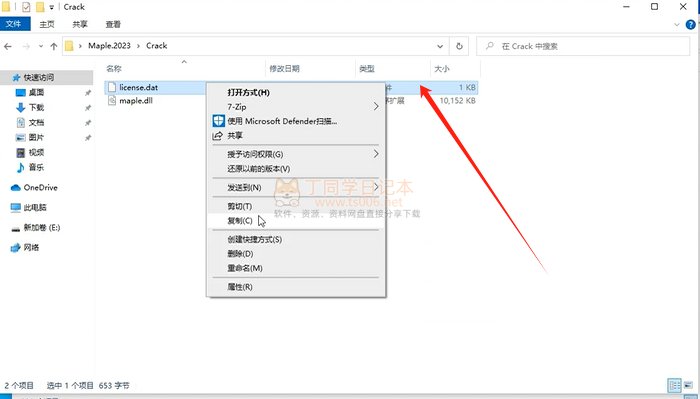Open 新加卷 (E:) drive
The image size is (700, 399).
[x=42, y=228]
